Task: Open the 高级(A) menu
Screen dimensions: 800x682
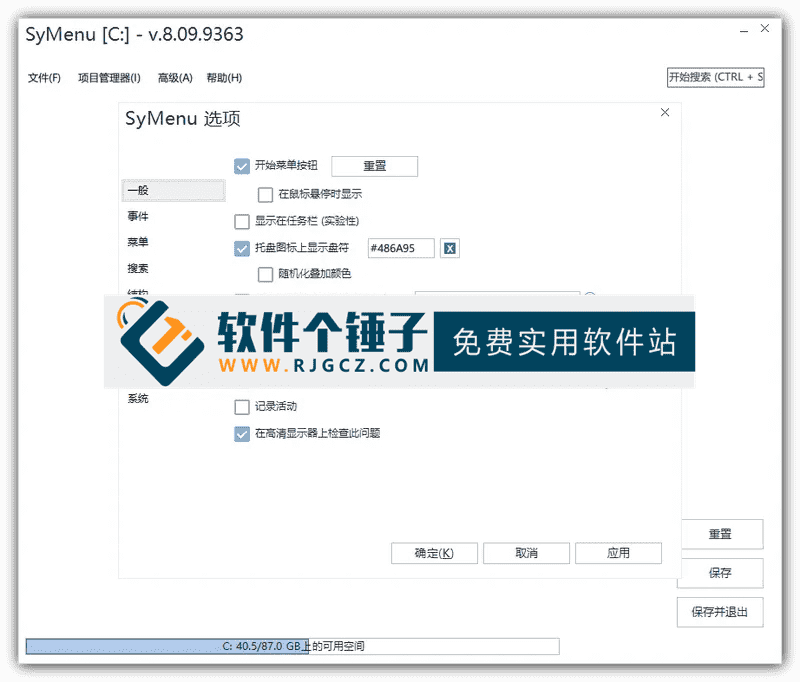Action: pos(174,77)
